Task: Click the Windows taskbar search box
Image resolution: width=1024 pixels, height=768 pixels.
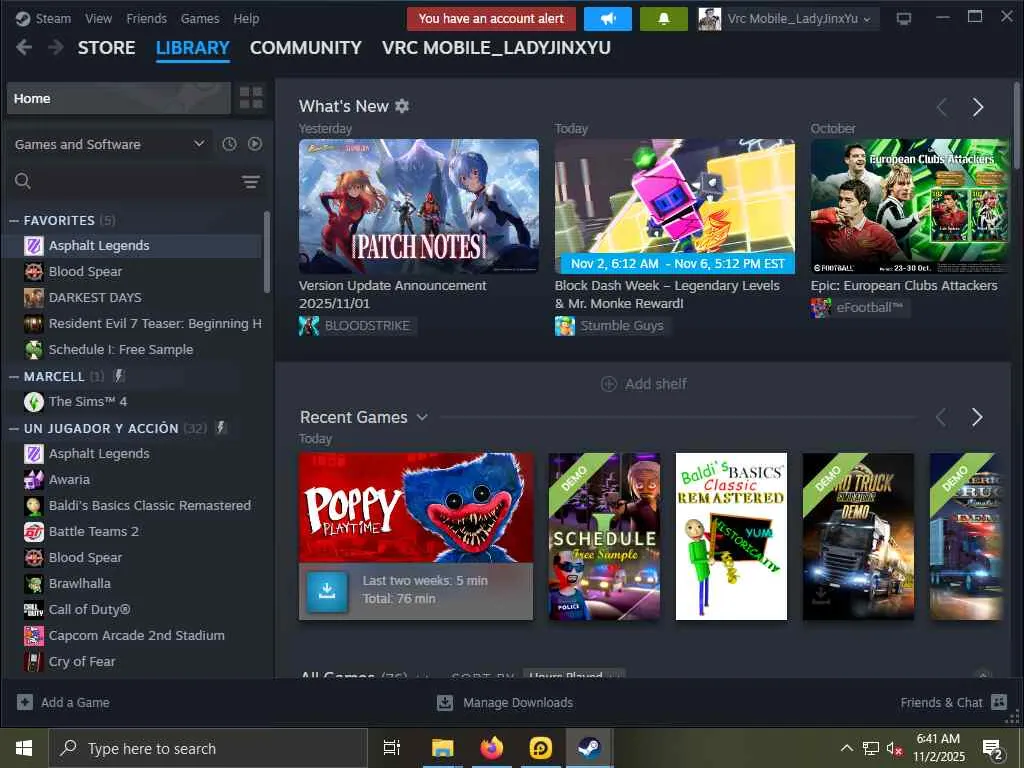Action: click(x=208, y=748)
